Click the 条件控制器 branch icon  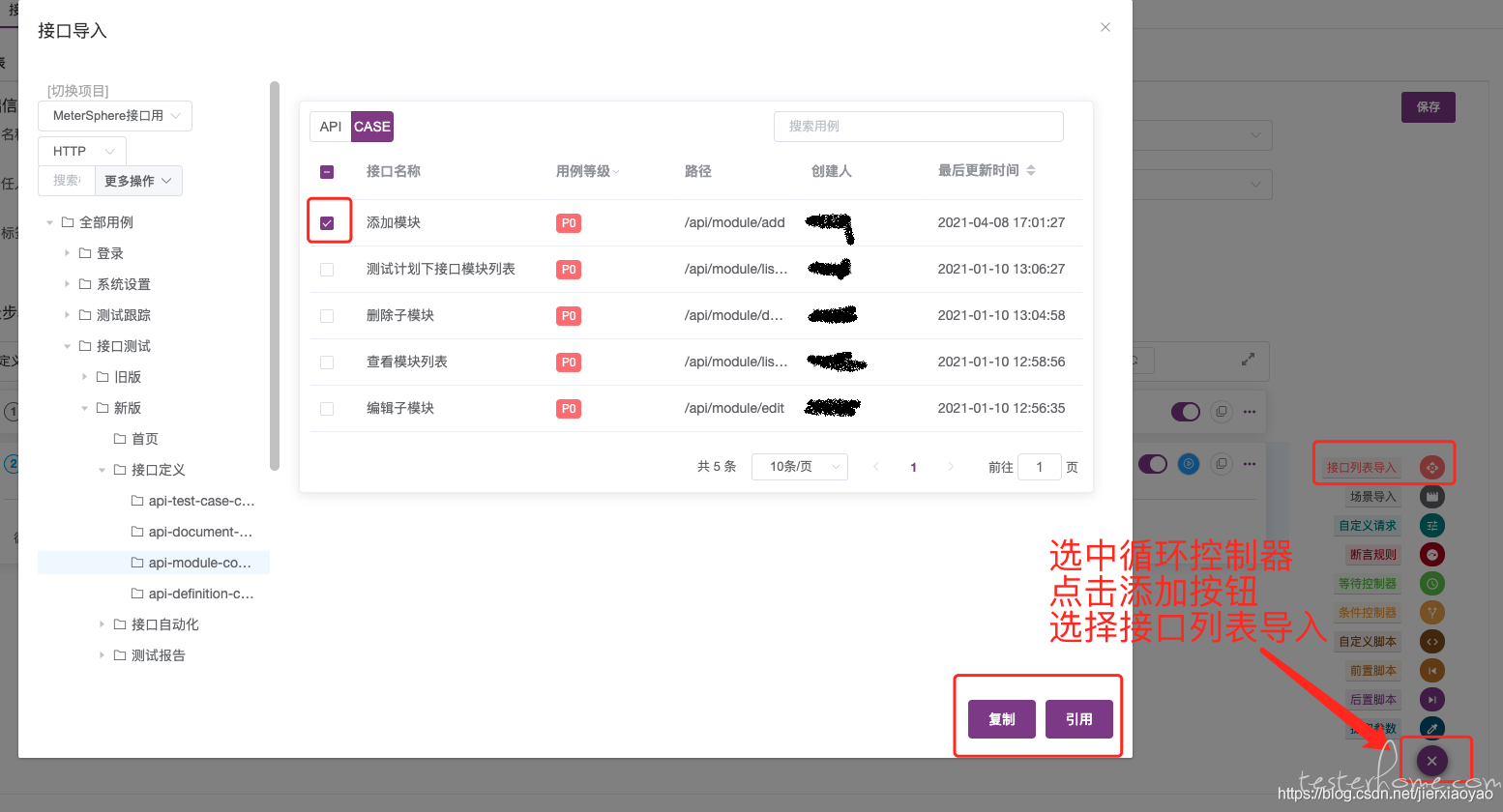pos(1431,613)
